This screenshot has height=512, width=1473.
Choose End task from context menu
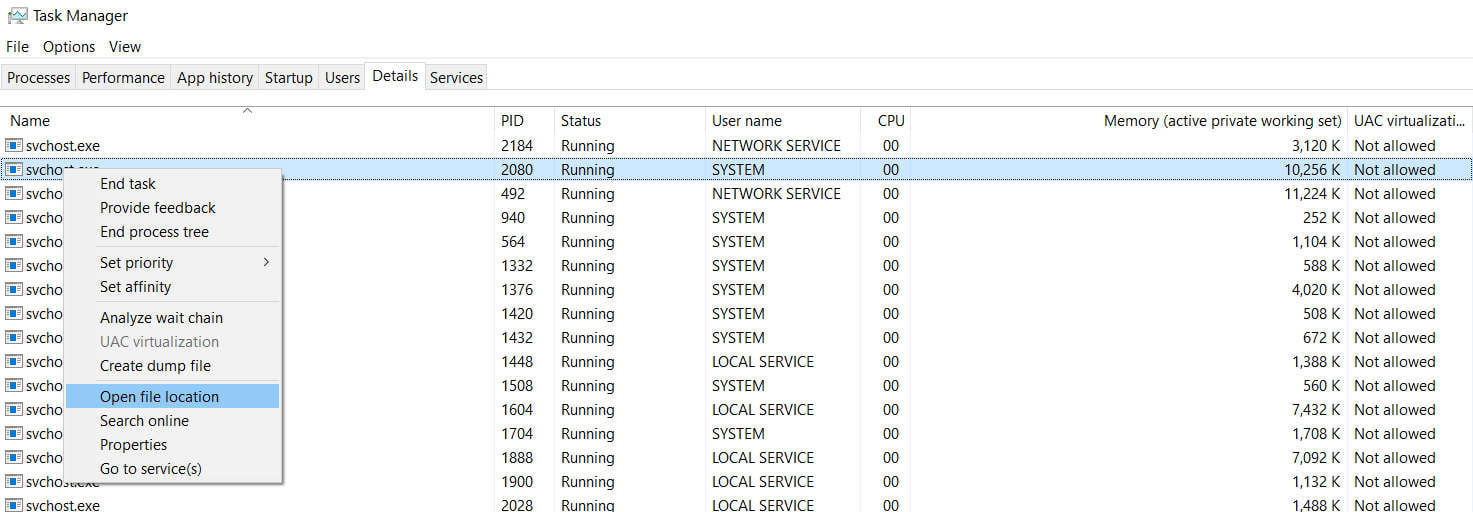coord(172,184)
